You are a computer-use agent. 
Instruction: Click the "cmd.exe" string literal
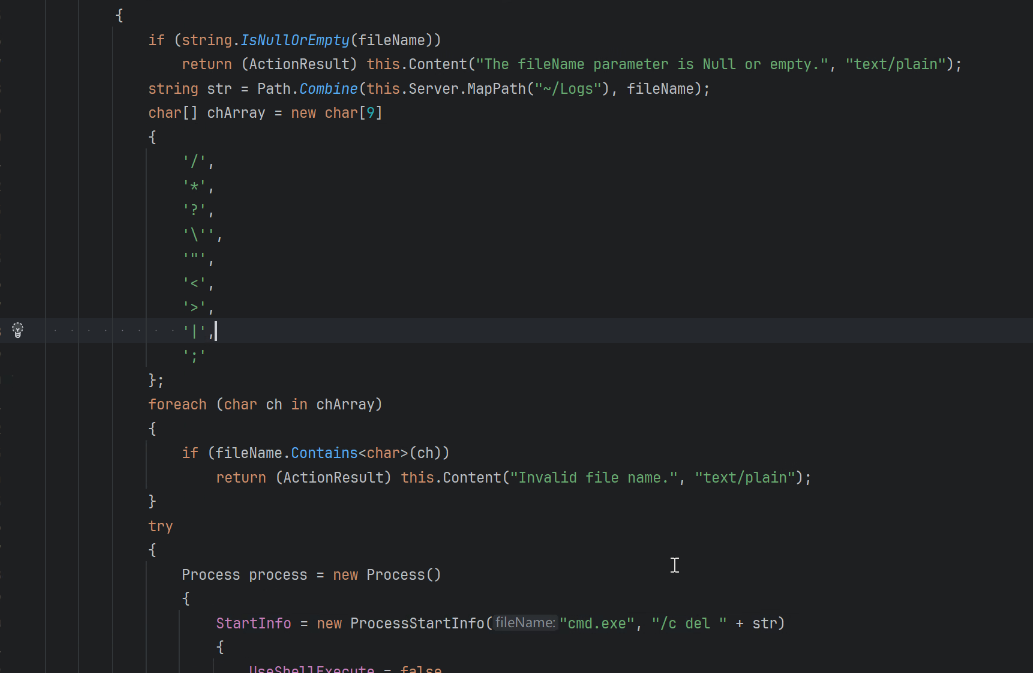(597, 623)
